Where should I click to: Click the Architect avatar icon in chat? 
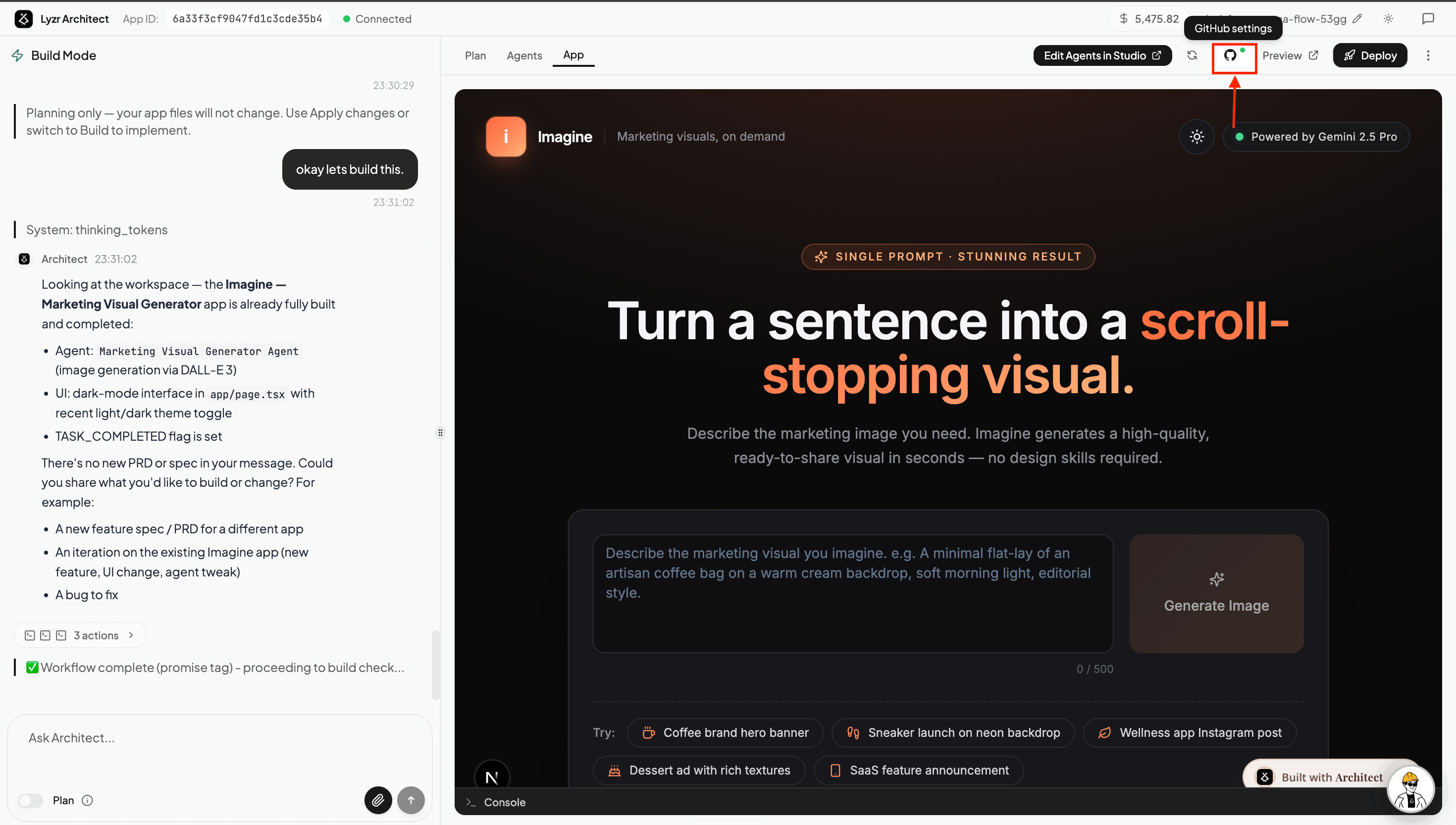point(24,259)
